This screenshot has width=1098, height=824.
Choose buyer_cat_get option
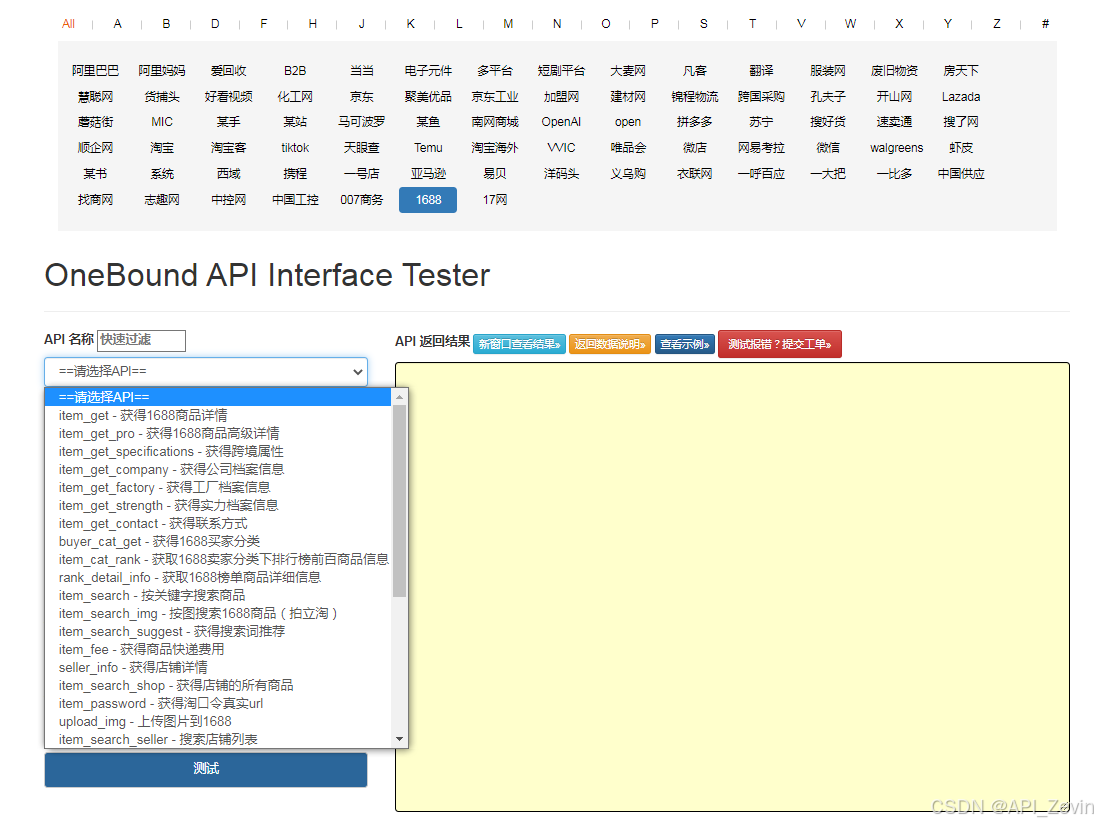pos(218,541)
